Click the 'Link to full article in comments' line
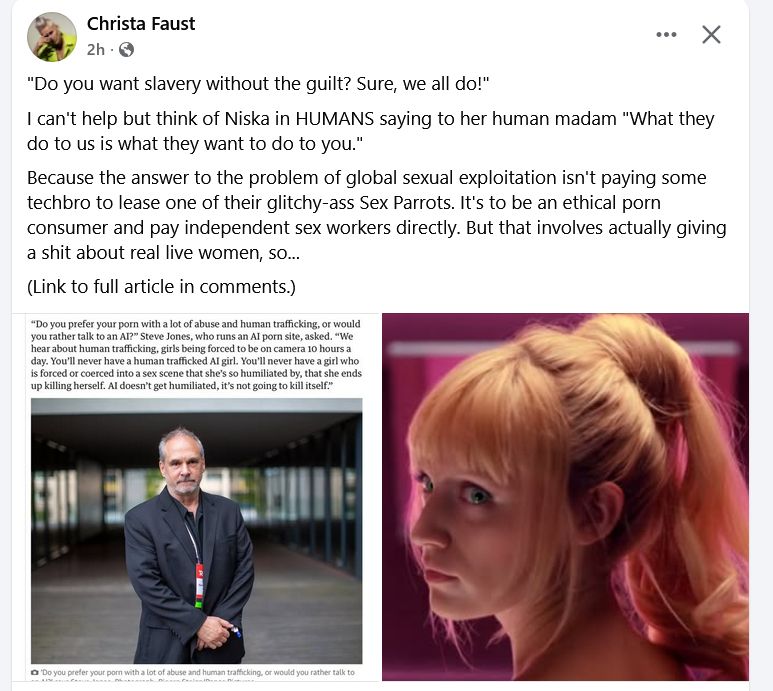Screen dimensions: 773x691 pos(161,286)
